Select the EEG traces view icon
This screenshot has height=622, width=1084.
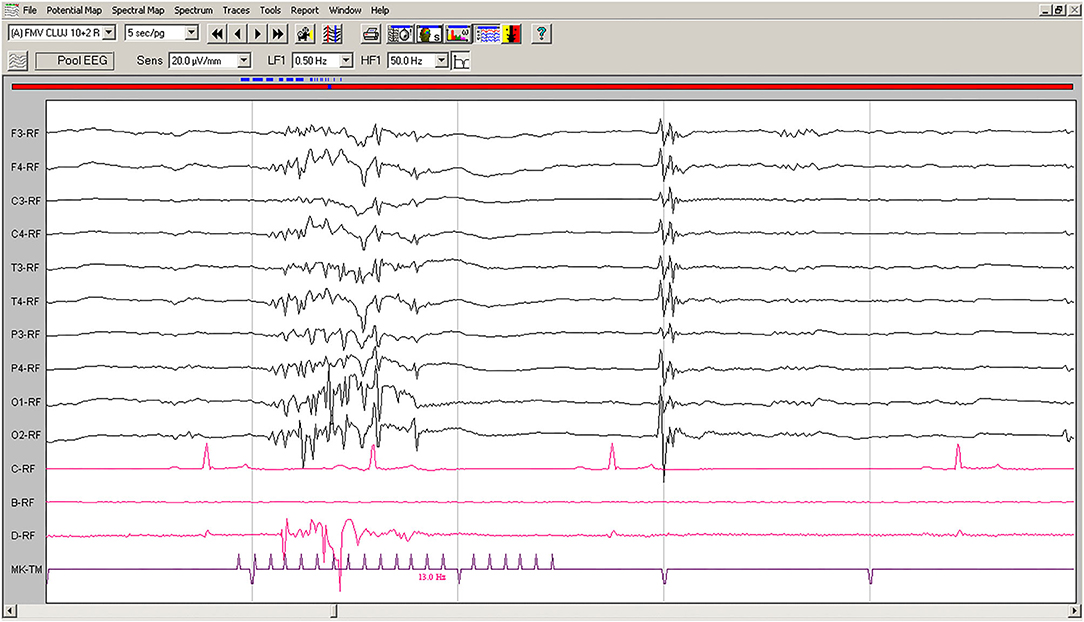pos(488,33)
